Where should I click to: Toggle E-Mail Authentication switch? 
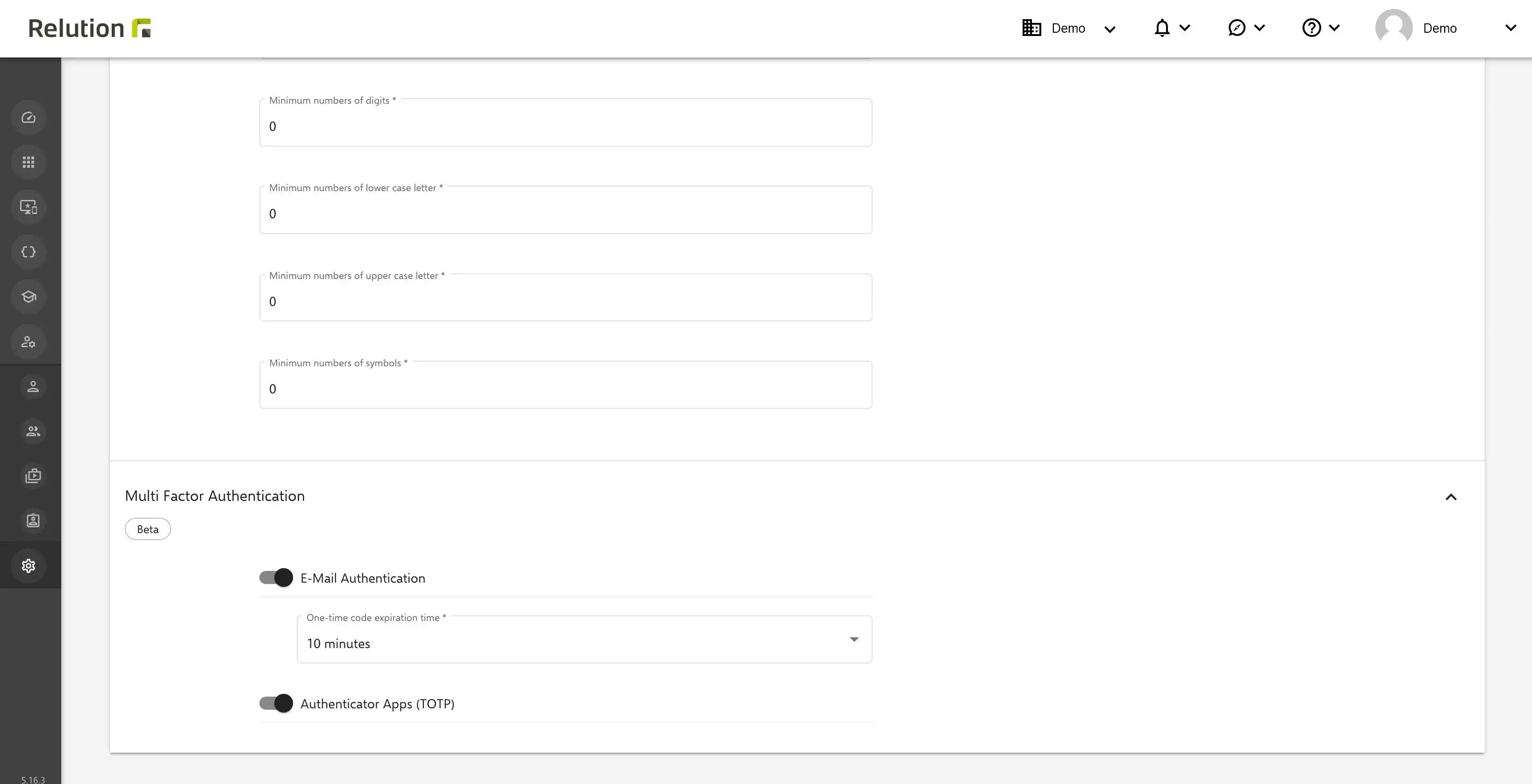(x=276, y=578)
